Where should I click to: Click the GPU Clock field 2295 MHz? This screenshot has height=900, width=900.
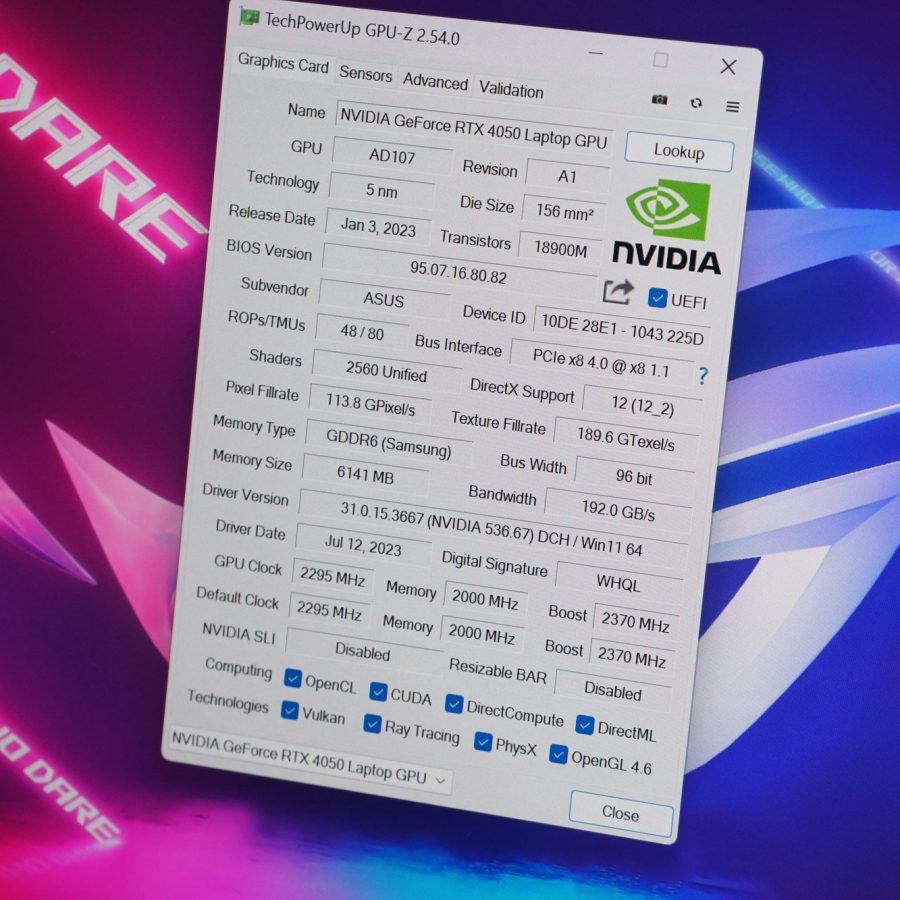pos(332,575)
